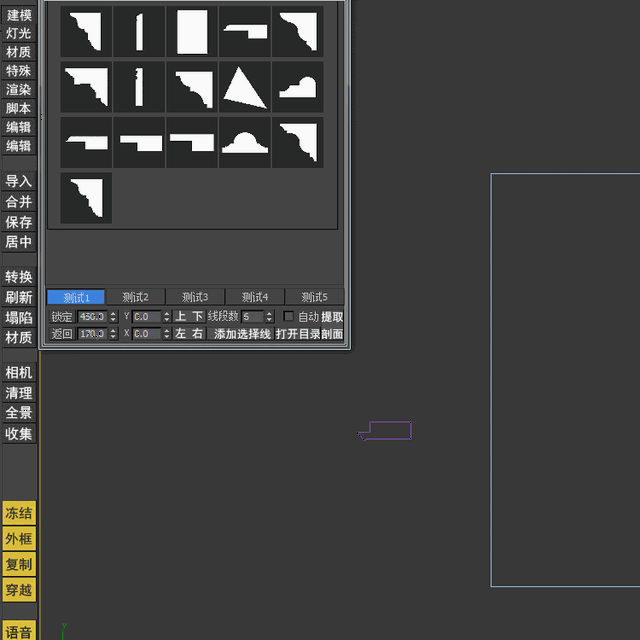
Task: Click the yellow 冻结 button
Action: click(19, 513)
